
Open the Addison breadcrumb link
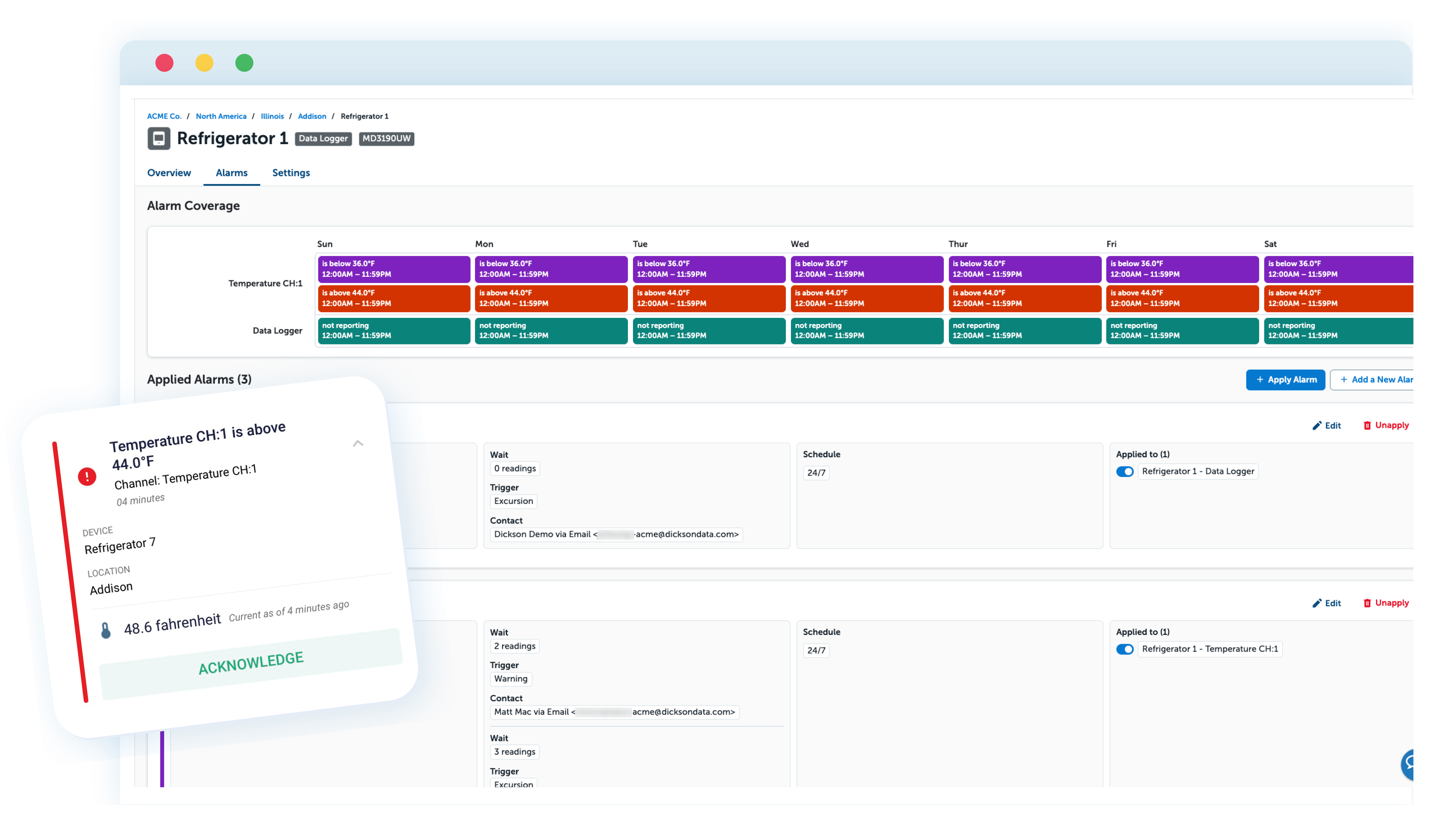coord(312,116)
